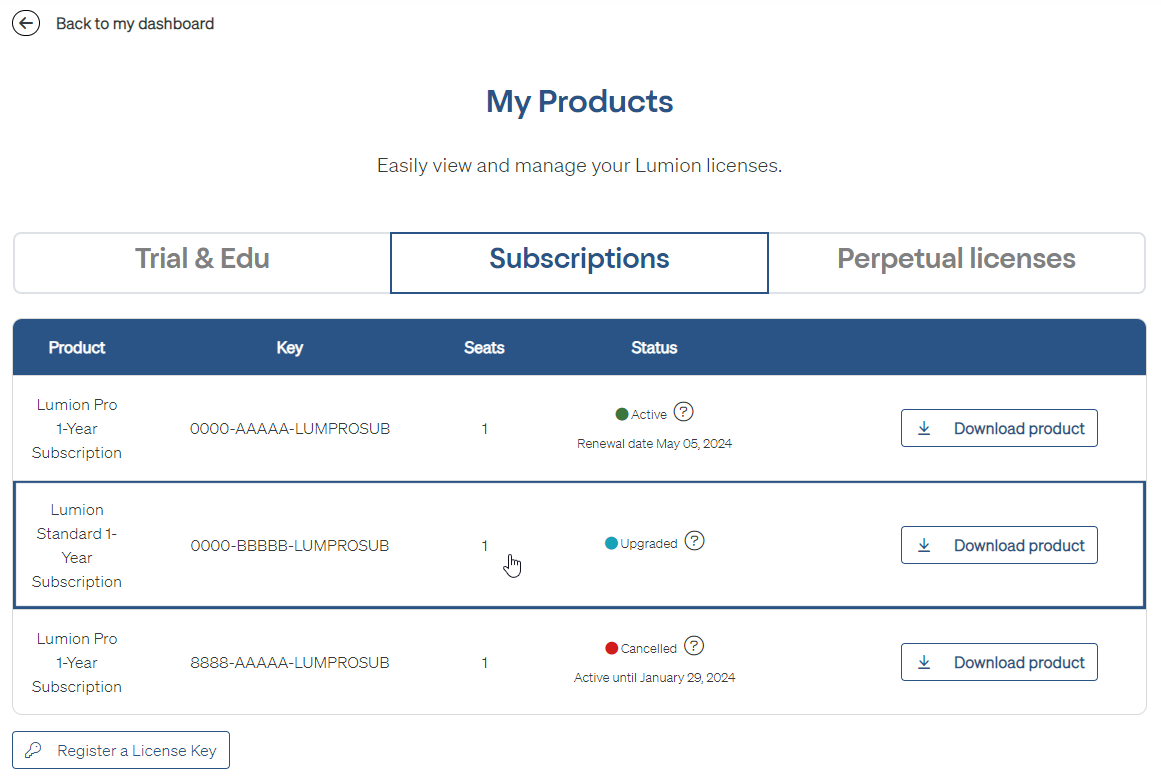Open the Perpetual licenses tab
1161x781 pixels.
coord(956,259)
